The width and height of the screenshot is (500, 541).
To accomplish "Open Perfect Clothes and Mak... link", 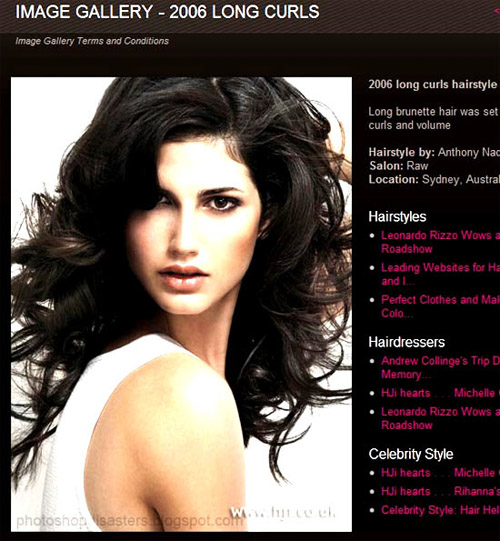I will coord(440,306).
